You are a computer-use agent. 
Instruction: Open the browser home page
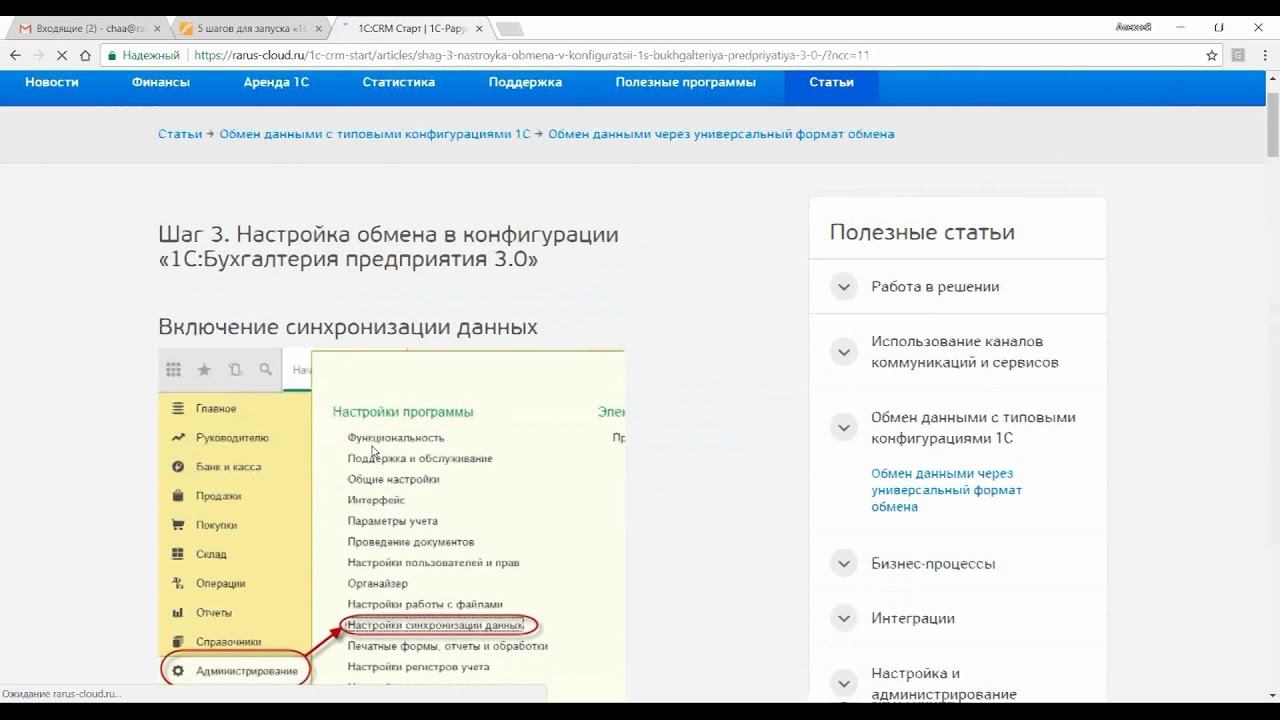pyautogui.click(x=85, y=56)
